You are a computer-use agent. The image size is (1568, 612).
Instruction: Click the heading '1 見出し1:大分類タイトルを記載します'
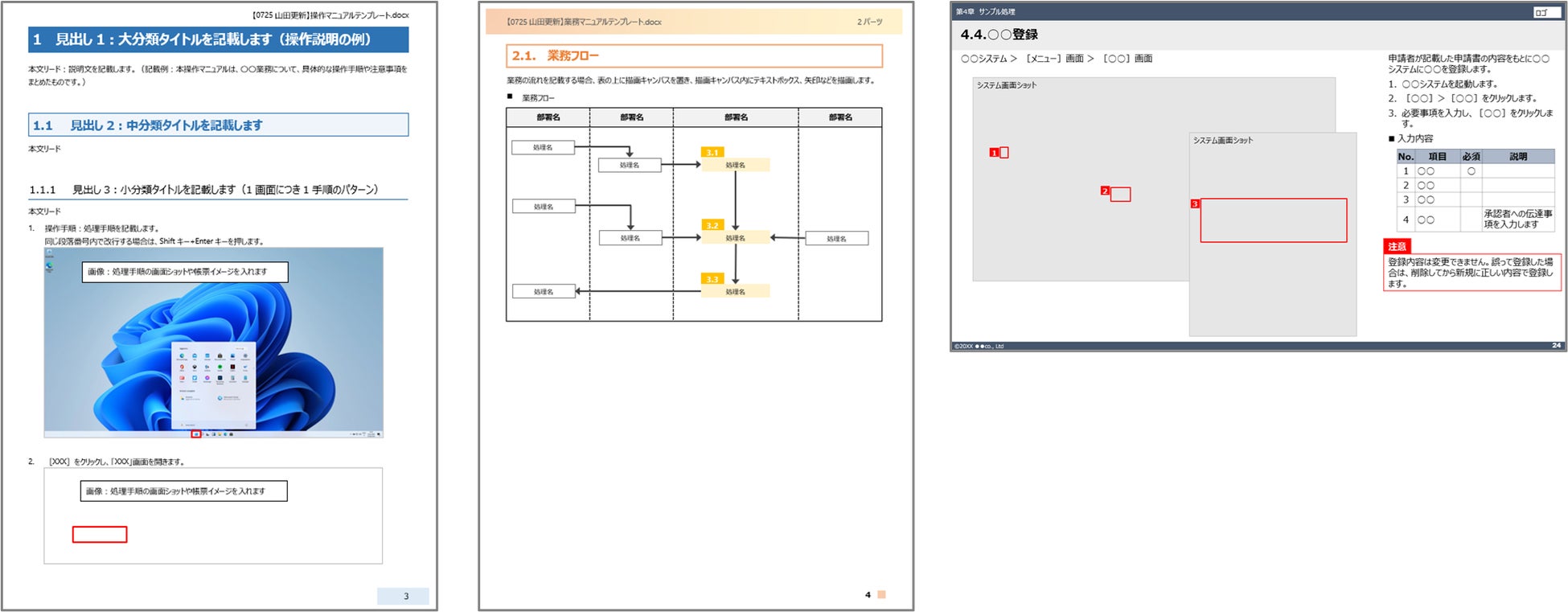point(218,39)
